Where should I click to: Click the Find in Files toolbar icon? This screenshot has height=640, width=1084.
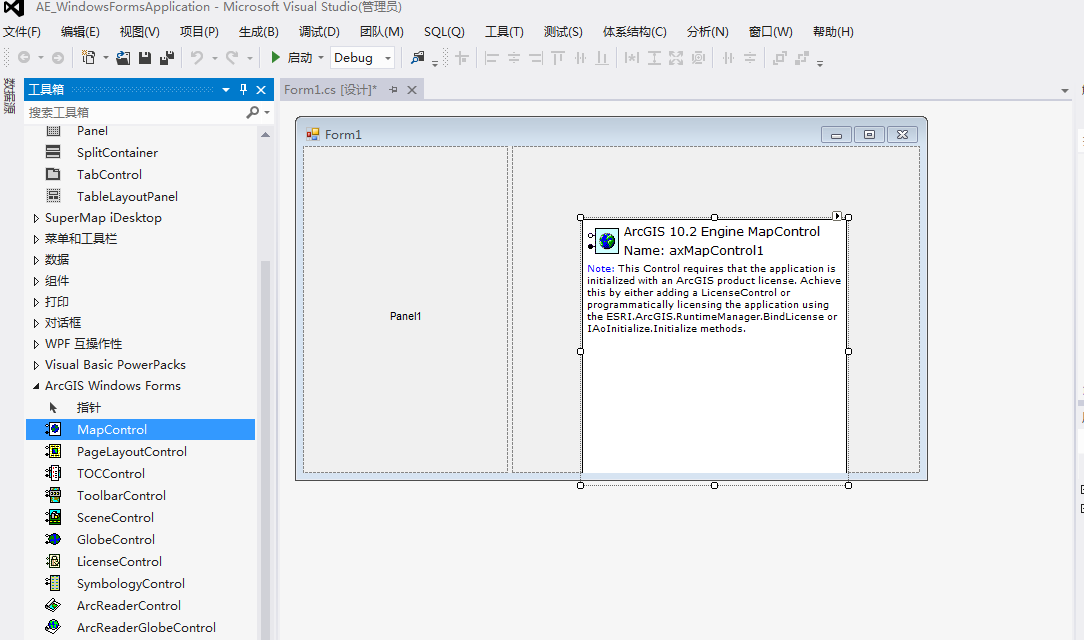pos(418,58)
